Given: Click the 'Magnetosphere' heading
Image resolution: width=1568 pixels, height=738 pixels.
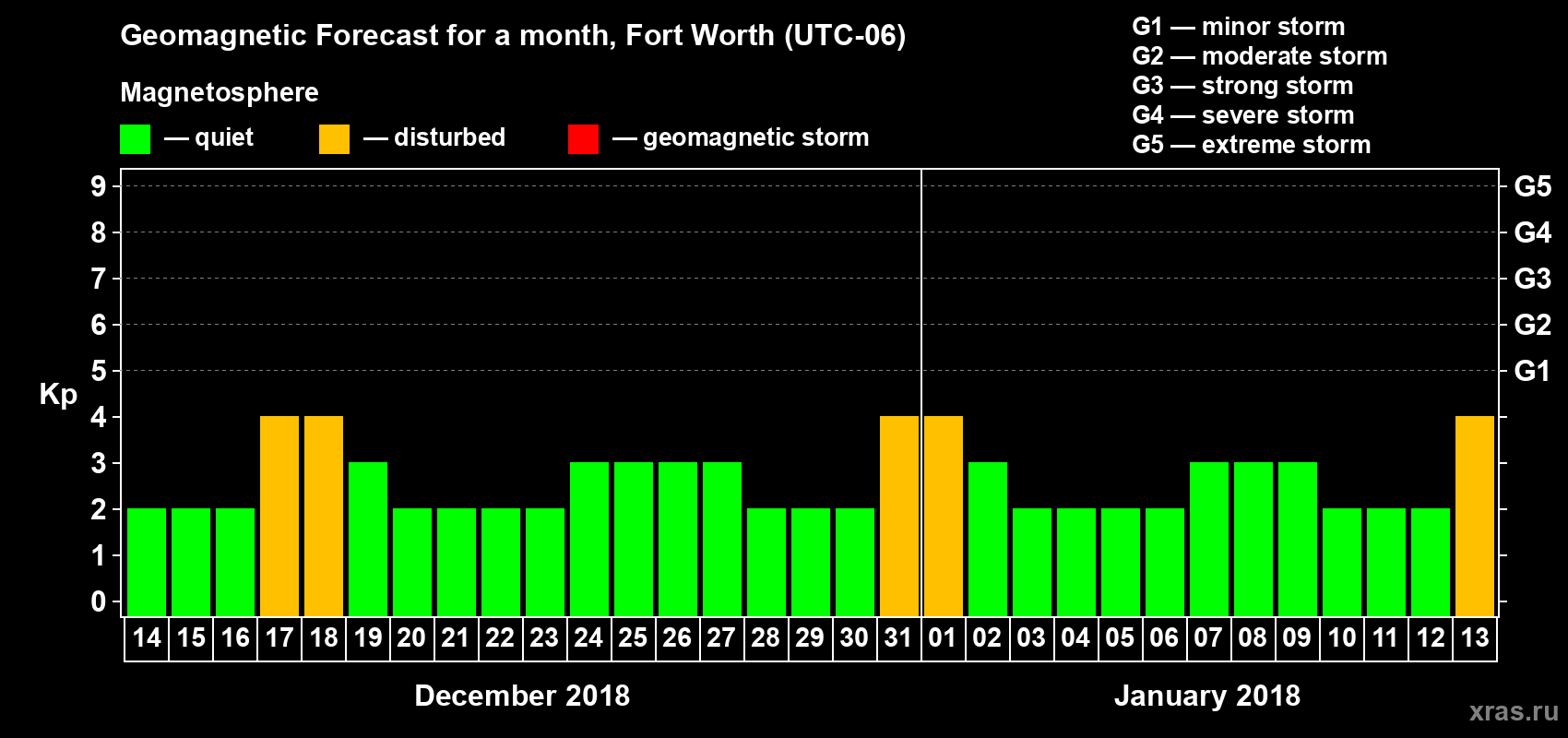Looking at the screenshot, I should coord(220,93).
